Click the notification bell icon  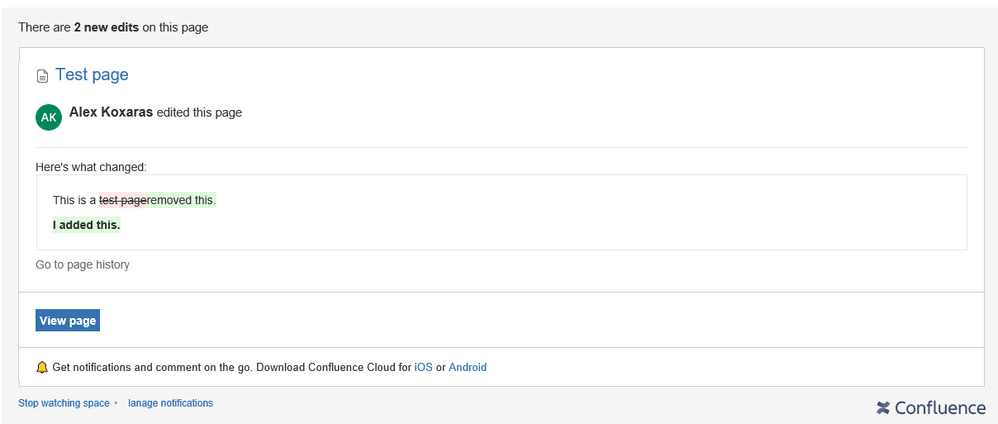42,368
